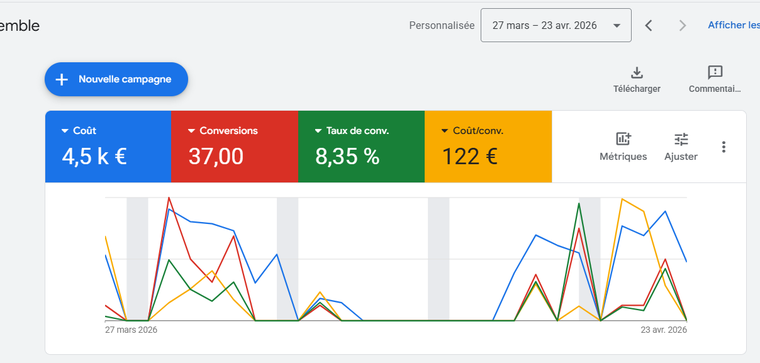This screenshot has height=363, width=760.
Task: Open the Commentaires feedback icon
Action: pos(715,73)
